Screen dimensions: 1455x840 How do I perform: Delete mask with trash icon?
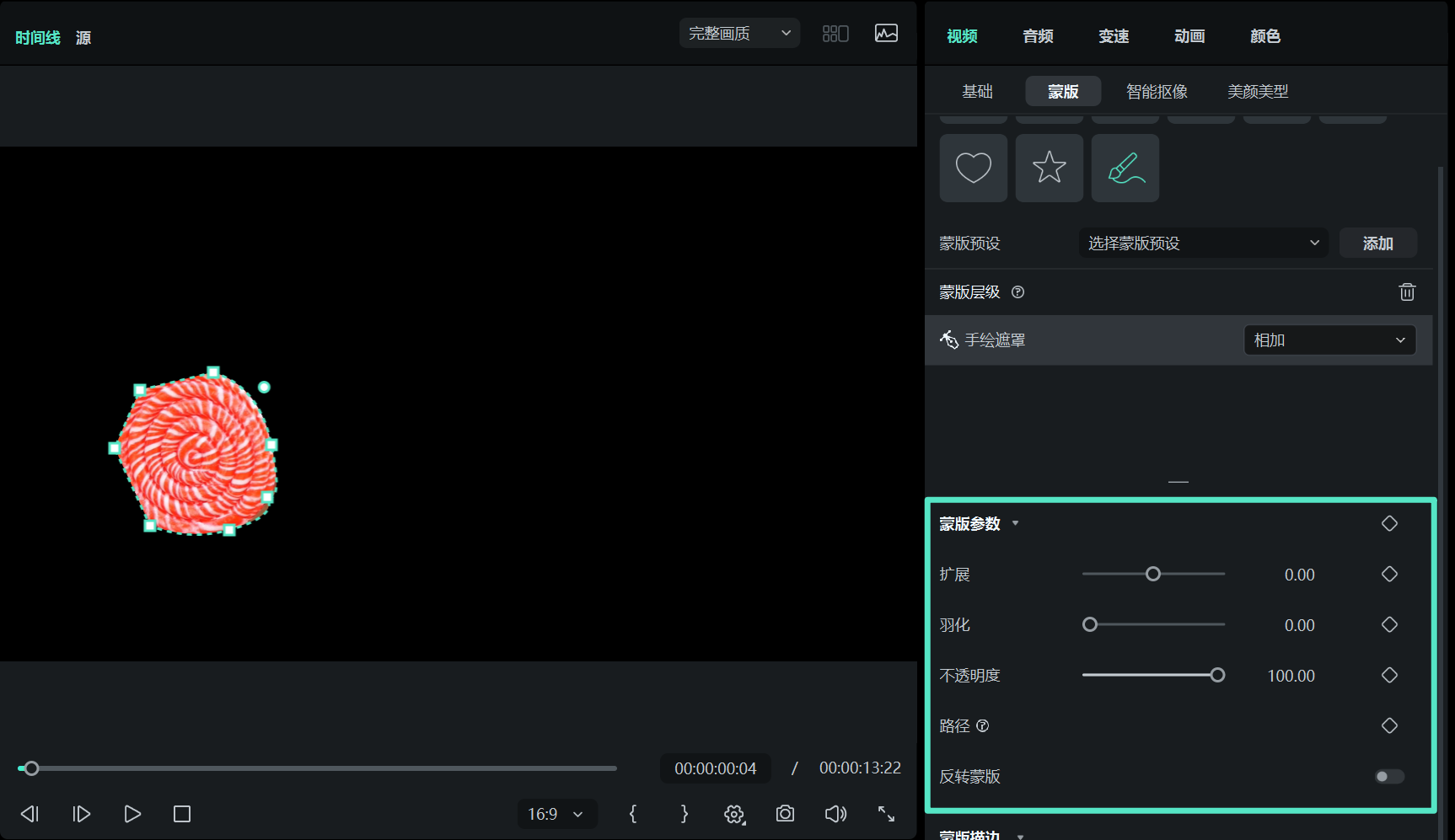[x=1407, y=292]
